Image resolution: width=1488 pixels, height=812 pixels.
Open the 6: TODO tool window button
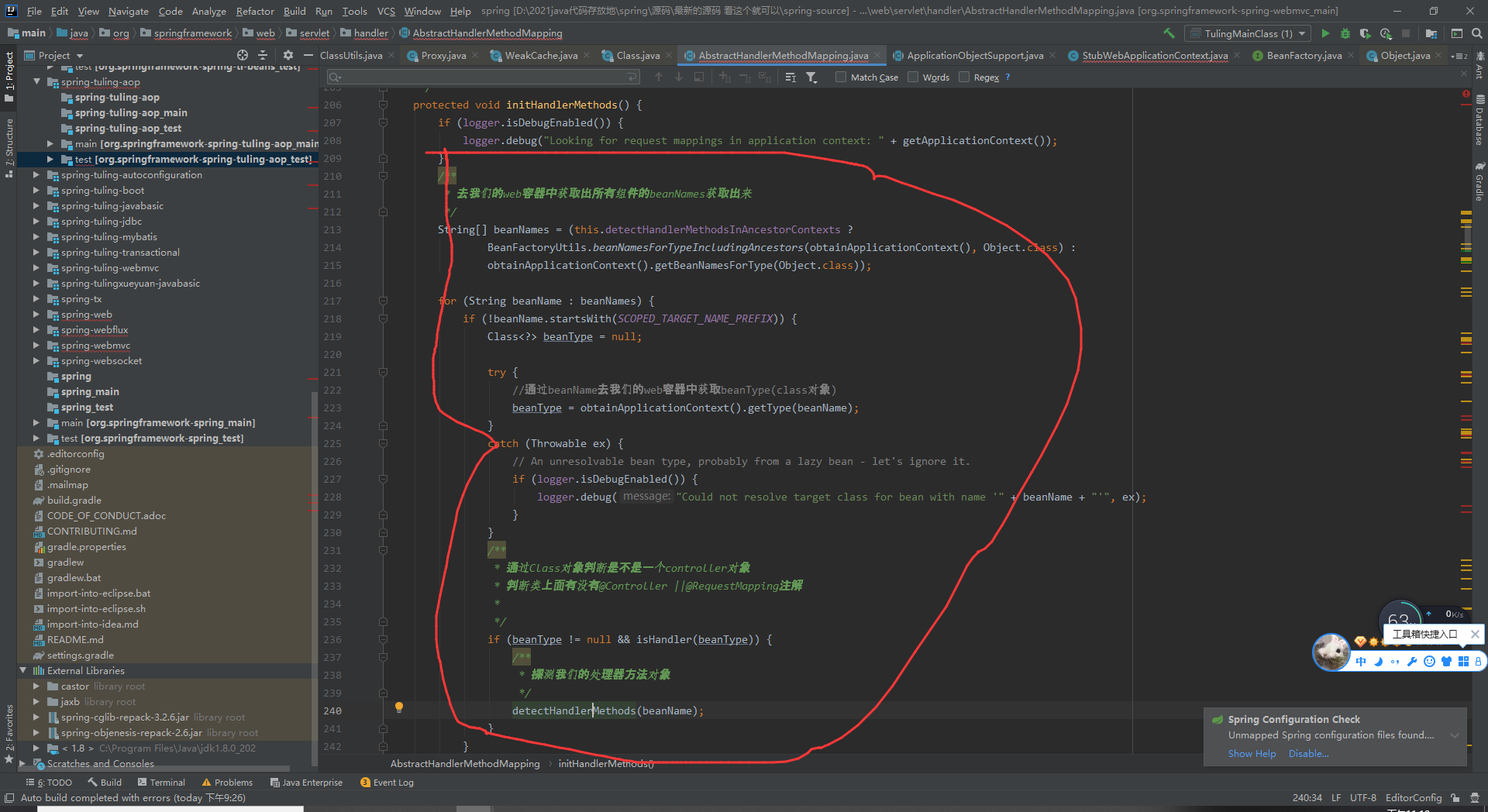pos(49,783)
